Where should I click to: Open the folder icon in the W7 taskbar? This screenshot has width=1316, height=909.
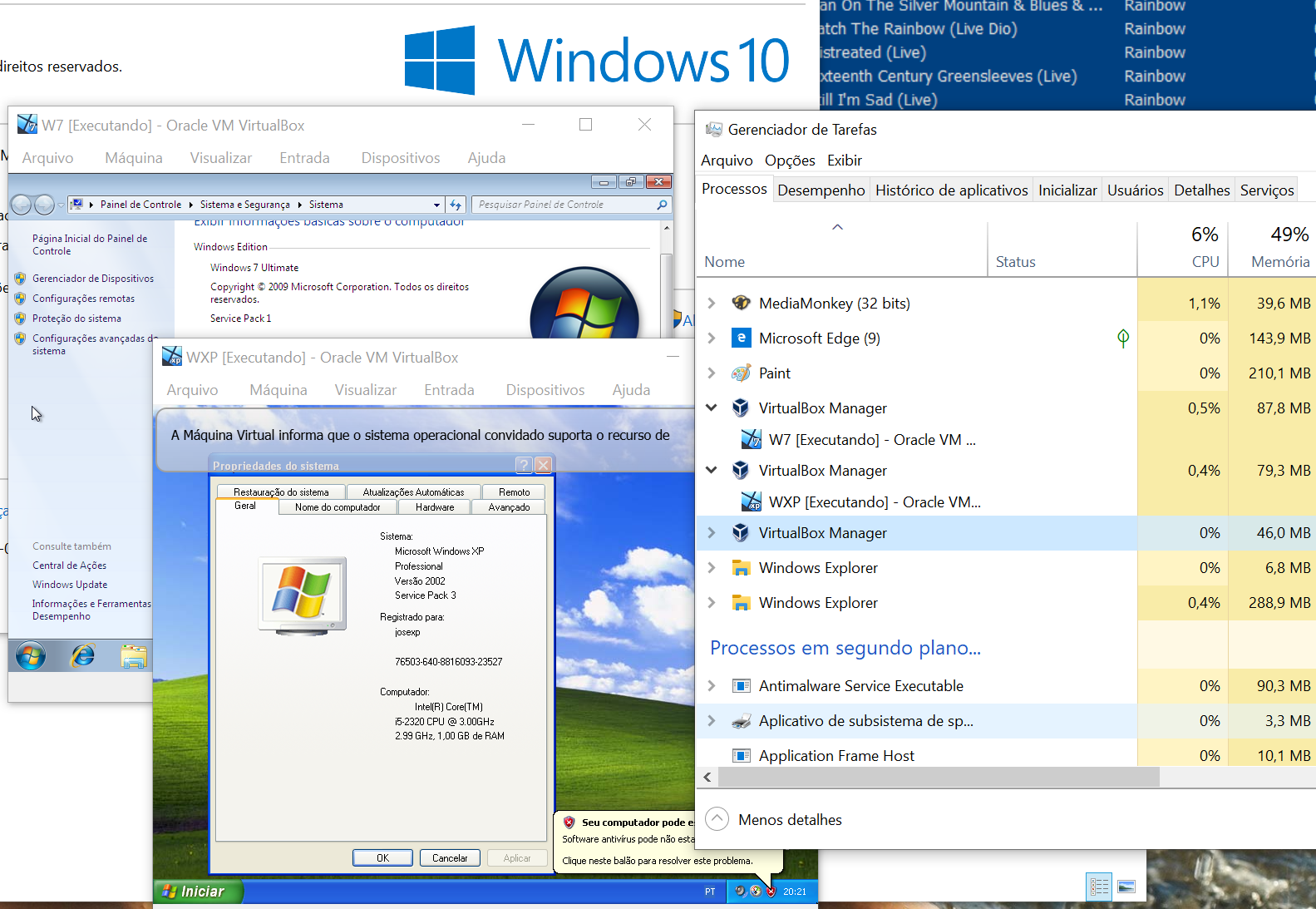tap(133, 657)
